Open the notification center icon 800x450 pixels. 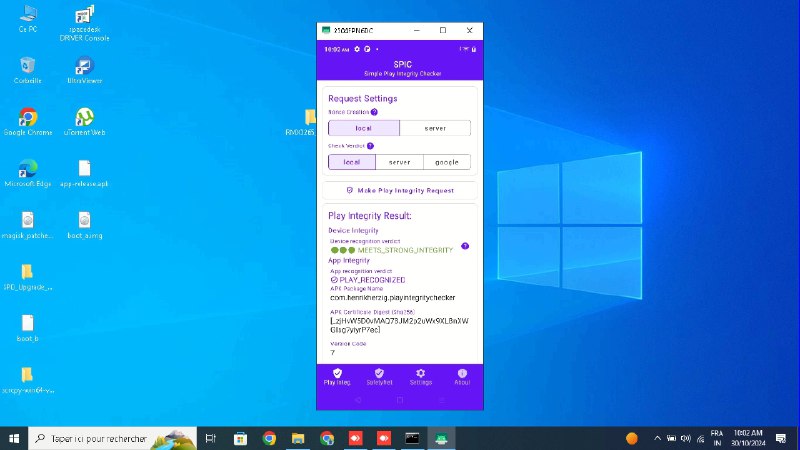[x=781, y=438]
